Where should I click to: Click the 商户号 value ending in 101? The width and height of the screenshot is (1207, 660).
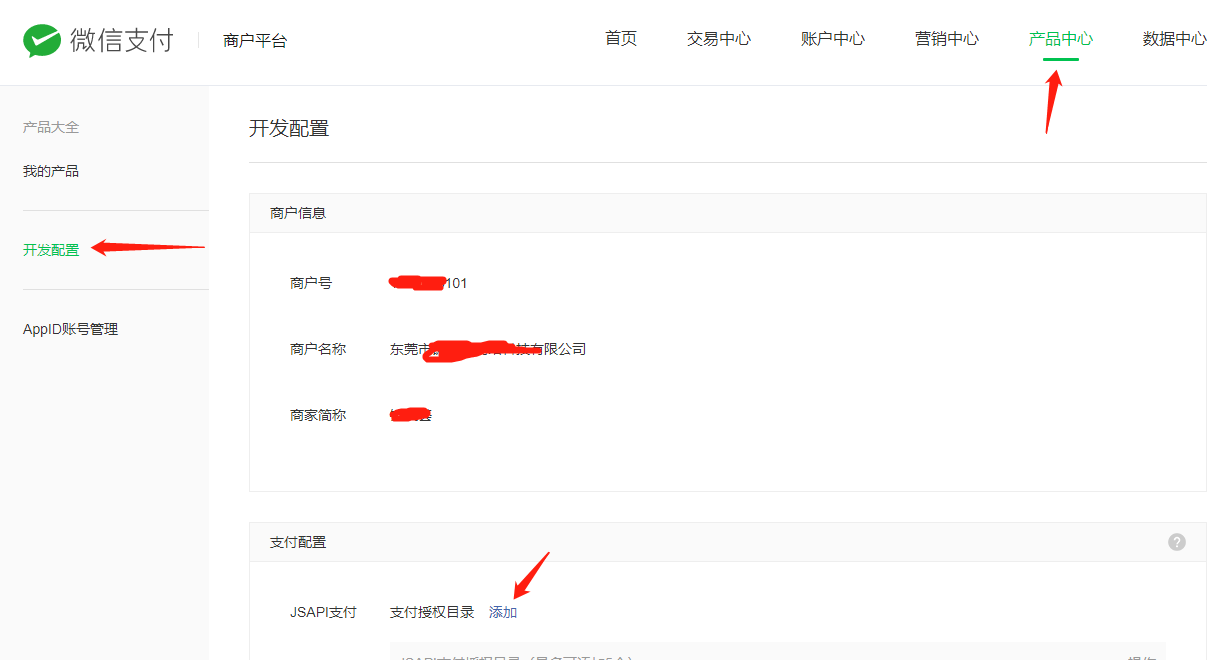pos(429,283)
